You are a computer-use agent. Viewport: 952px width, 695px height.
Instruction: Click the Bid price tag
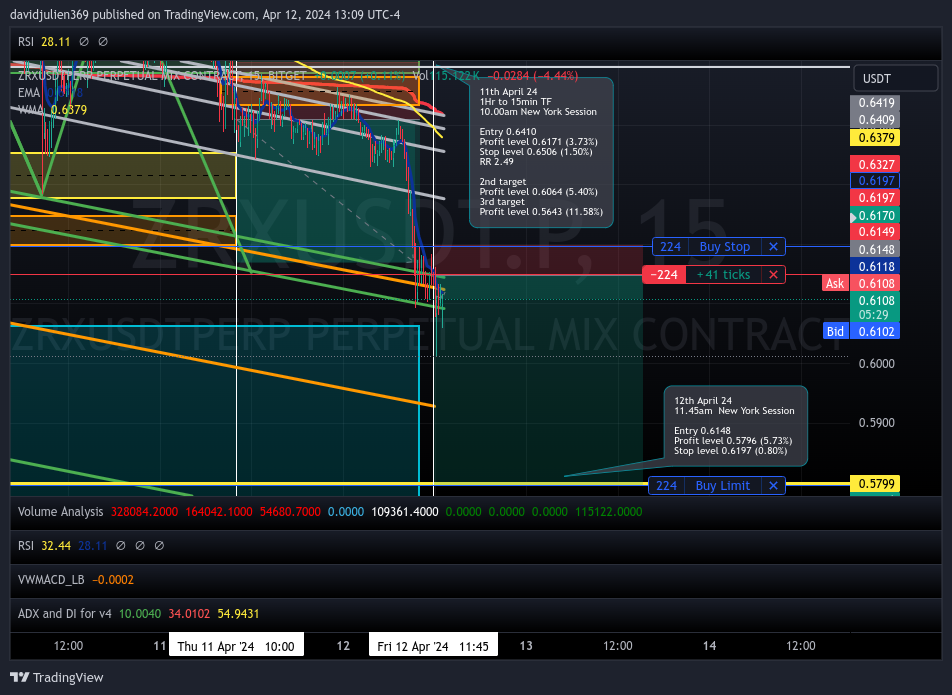(835, 331)
